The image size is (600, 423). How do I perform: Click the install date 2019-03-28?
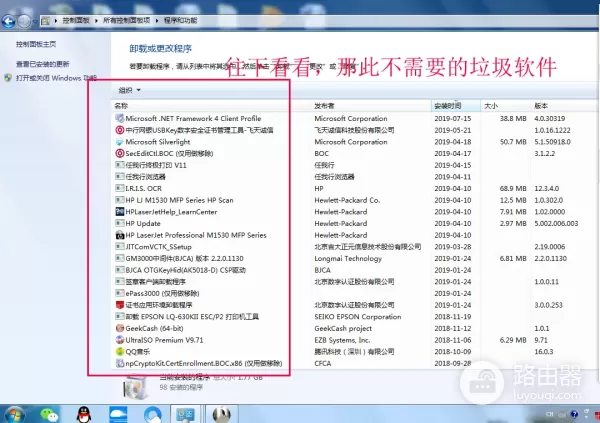[453, 247]
